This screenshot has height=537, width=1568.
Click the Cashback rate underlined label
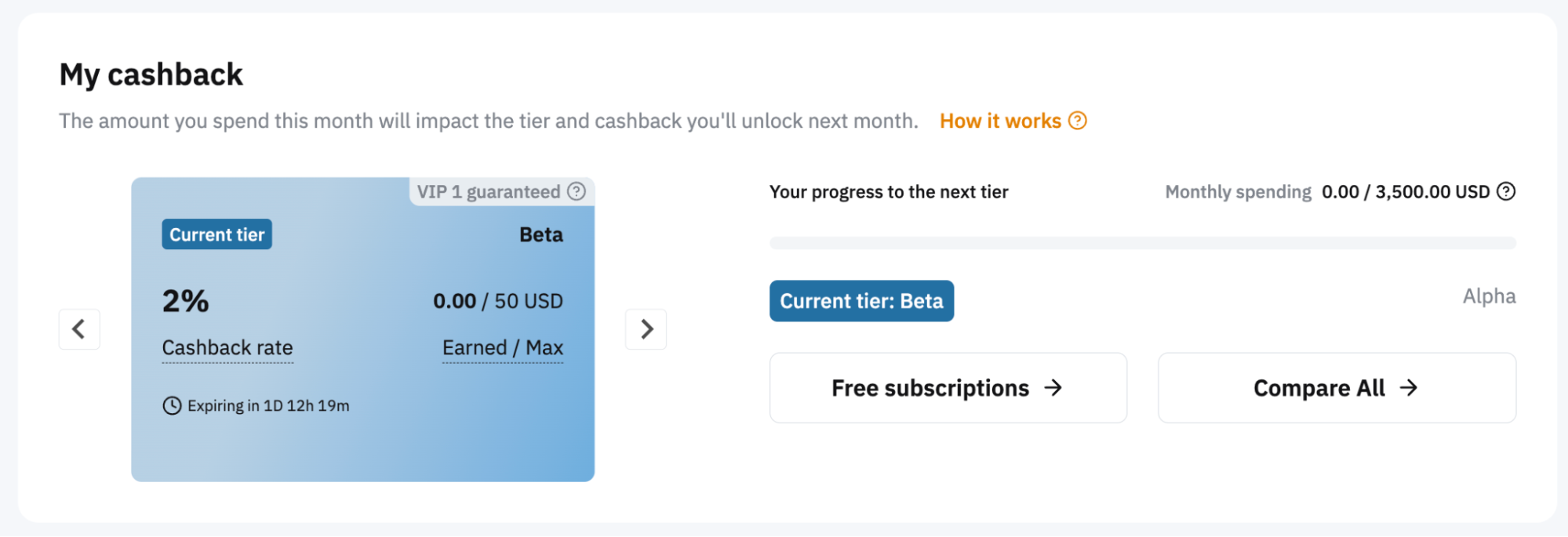[x=227, y=347]
